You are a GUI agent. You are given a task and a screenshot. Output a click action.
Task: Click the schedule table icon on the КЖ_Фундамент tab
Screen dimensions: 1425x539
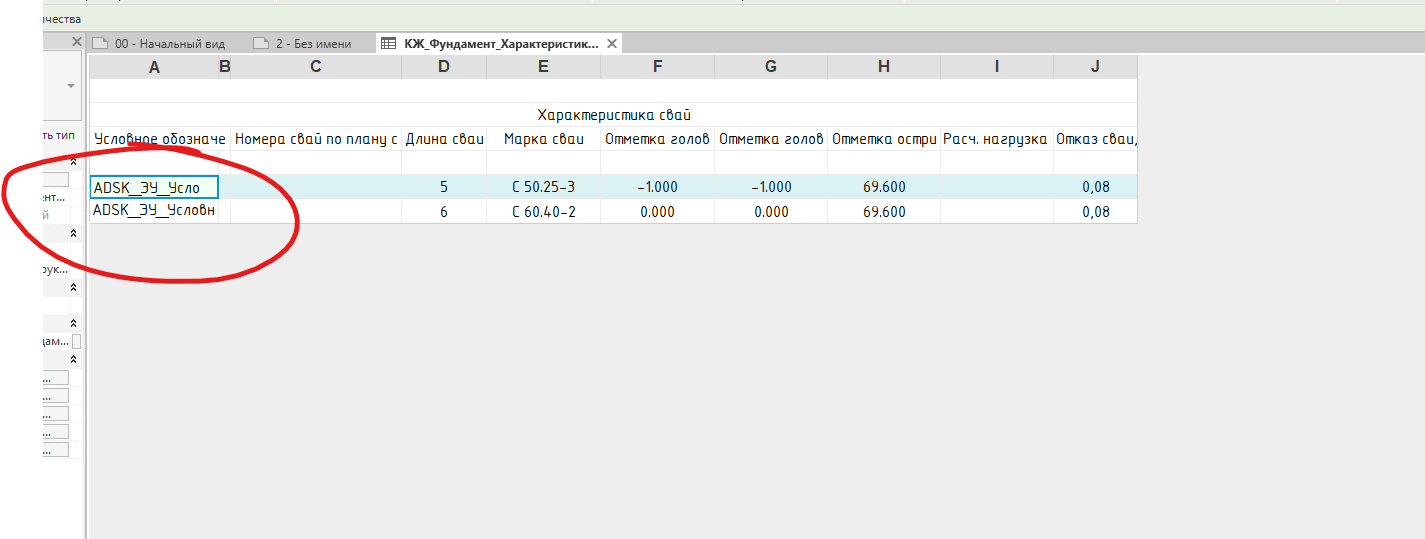click(x=388, y=43)
